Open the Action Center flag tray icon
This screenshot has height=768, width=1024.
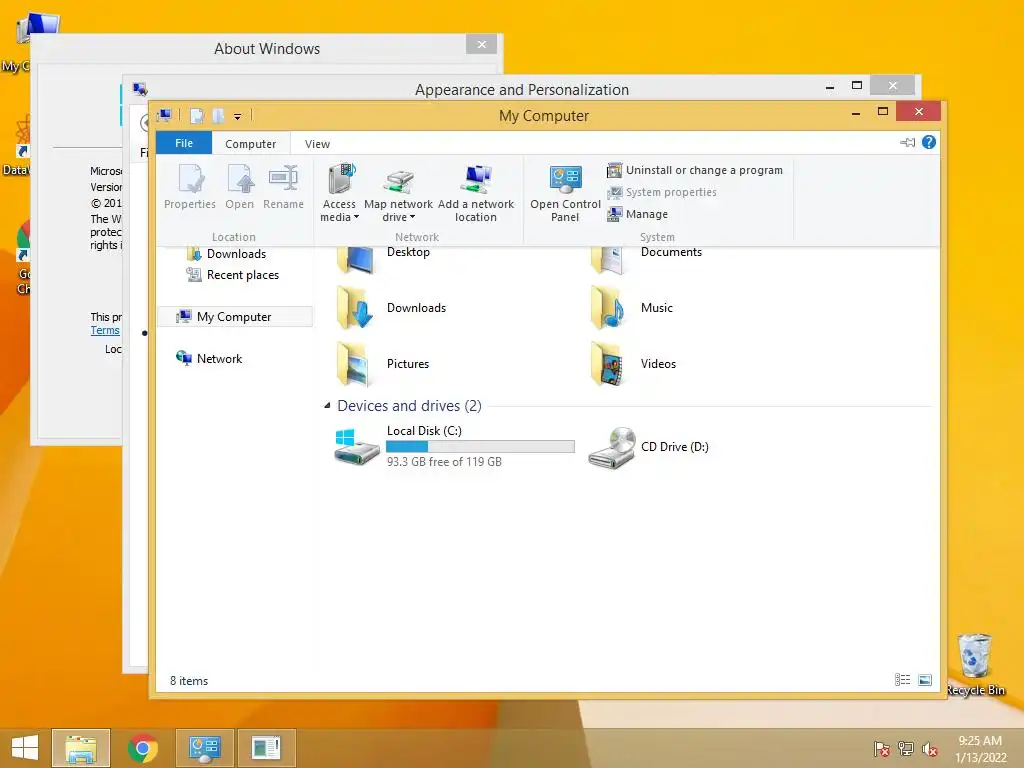click(882, 748)
